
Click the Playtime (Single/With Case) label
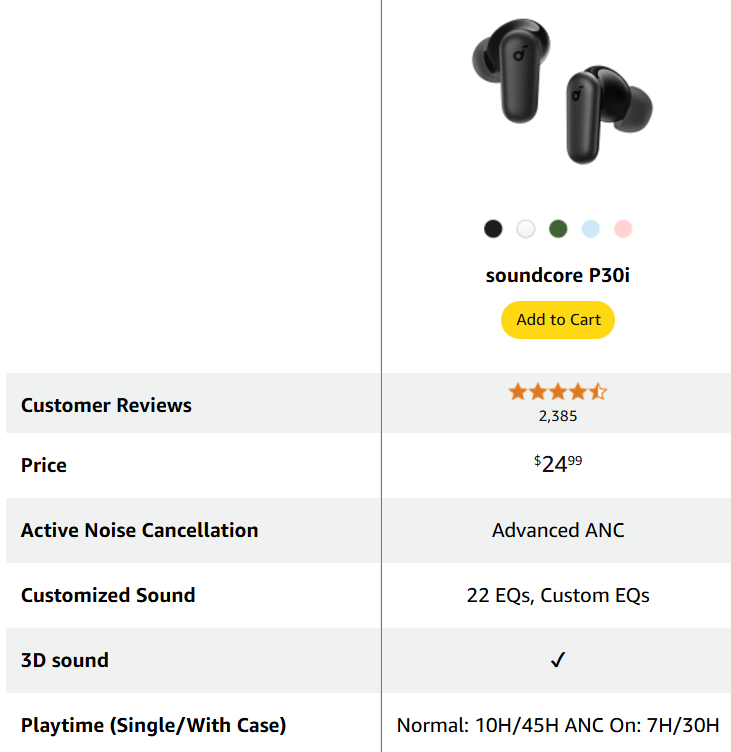click(x=153, y=725)
